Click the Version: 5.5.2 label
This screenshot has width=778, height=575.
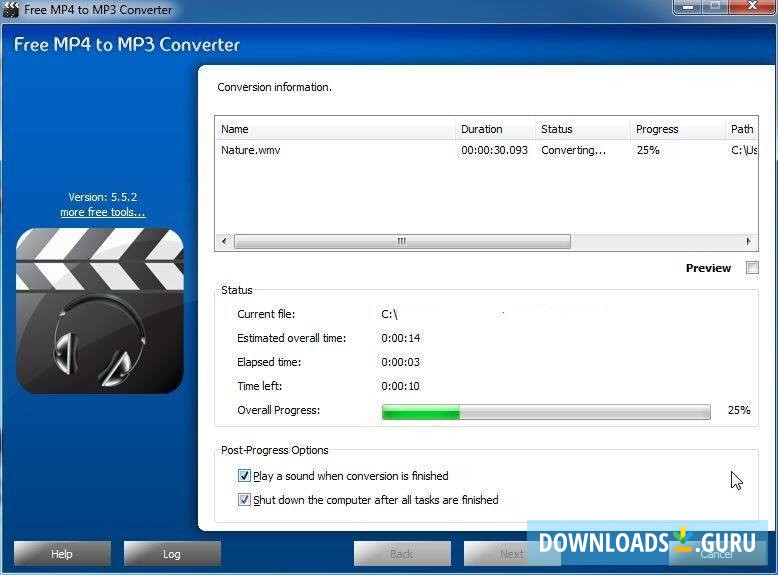pos(103,197)
